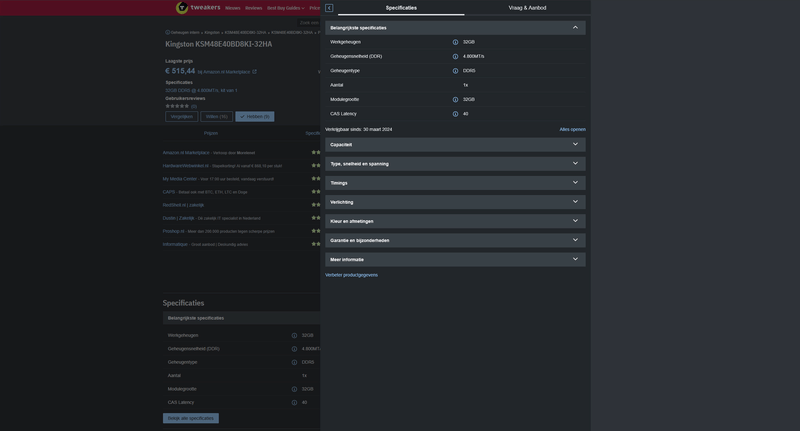
Task: Click info icon for Modulegrootte in panel
Action: [456, 99]
